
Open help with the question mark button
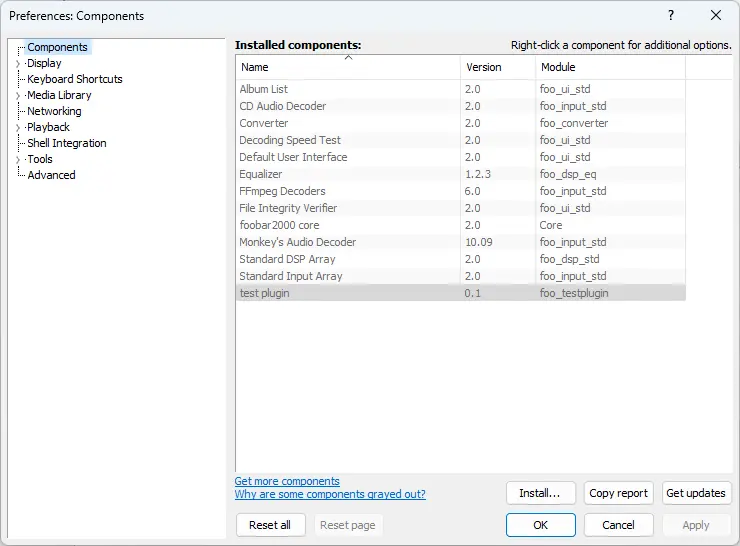tap(671, 16)
